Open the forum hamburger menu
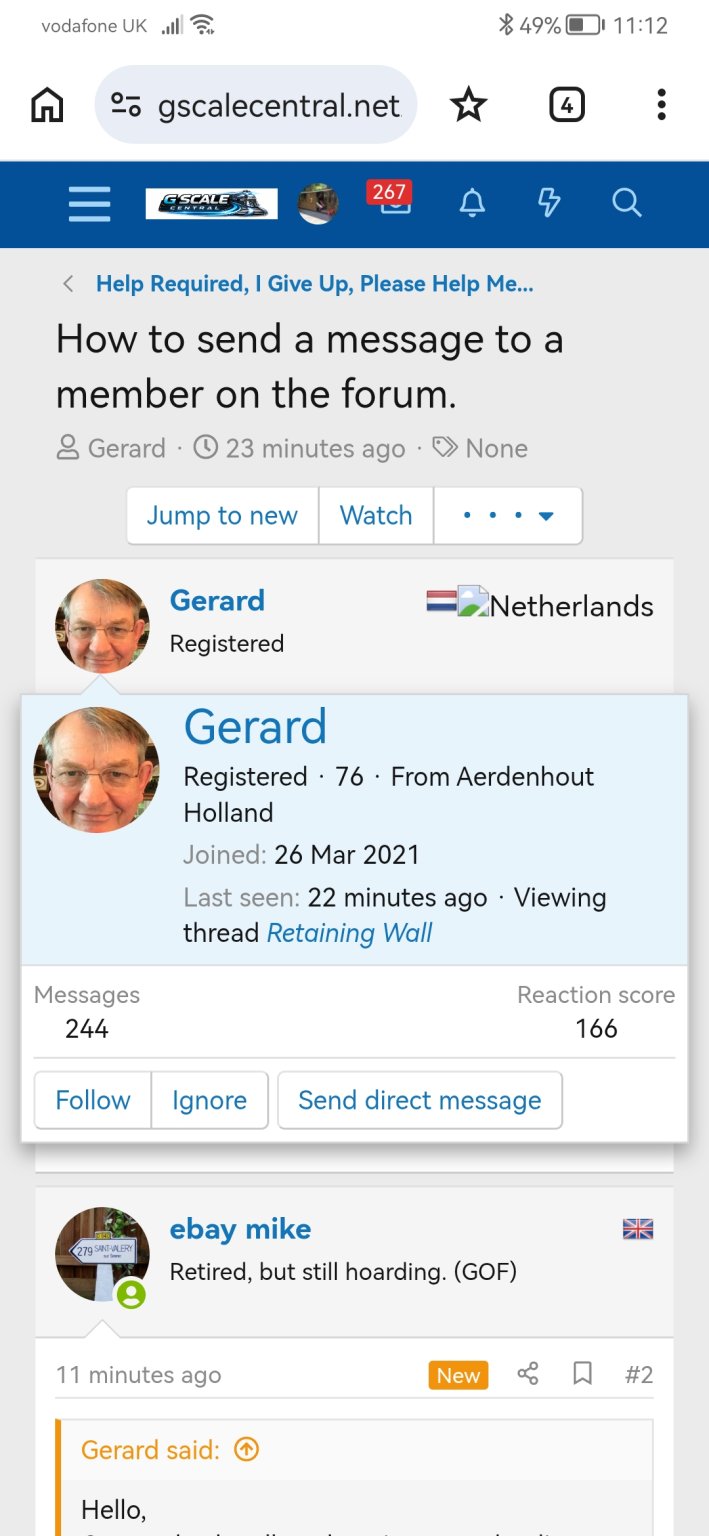The image size is (709, 1536). pos(90,204)
